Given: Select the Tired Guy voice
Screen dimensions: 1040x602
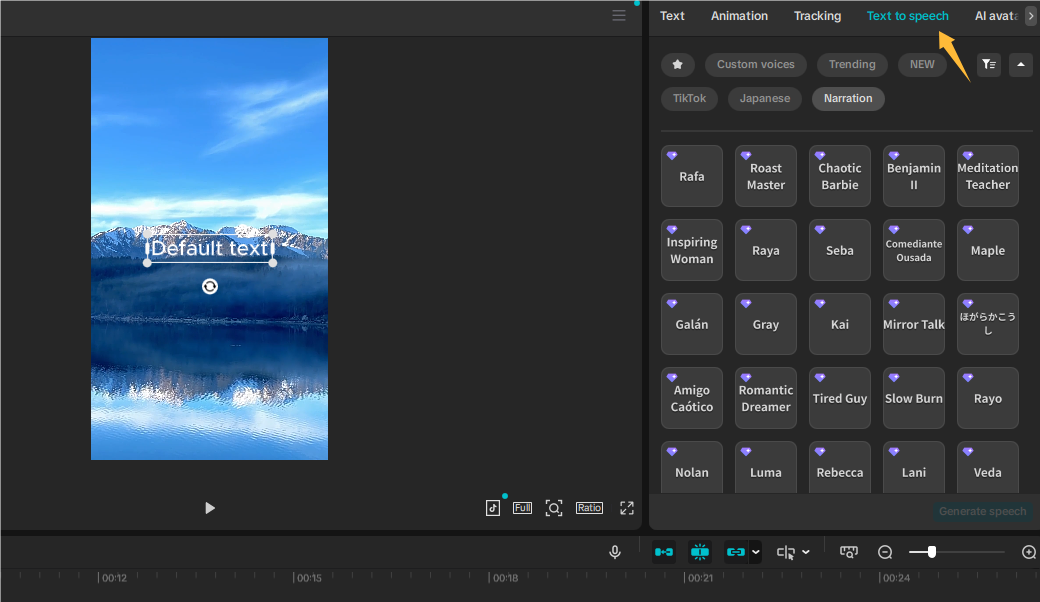Looking at the screenshot, I should [840, 398].
